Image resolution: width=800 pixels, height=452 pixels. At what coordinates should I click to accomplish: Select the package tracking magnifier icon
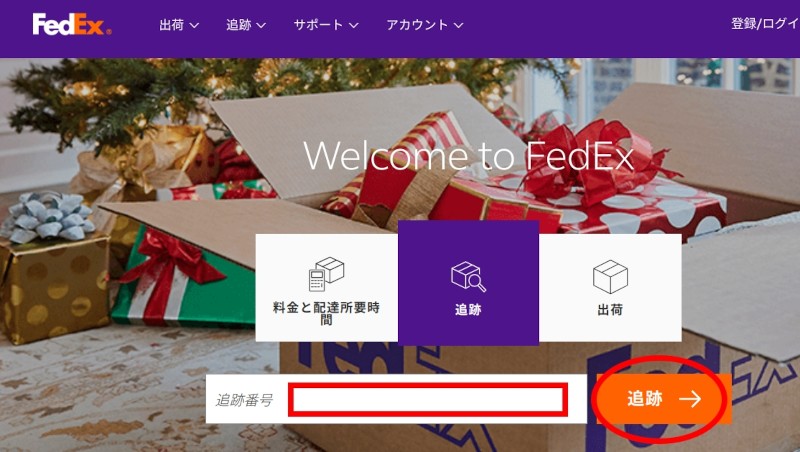(468, 276)
